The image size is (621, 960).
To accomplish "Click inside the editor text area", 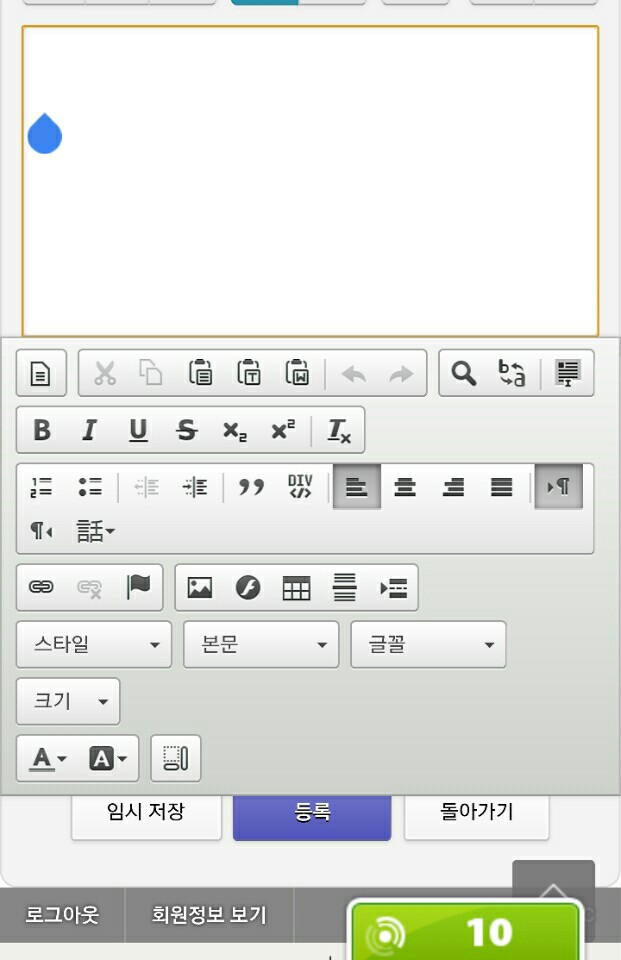I will tap(310, 181).
